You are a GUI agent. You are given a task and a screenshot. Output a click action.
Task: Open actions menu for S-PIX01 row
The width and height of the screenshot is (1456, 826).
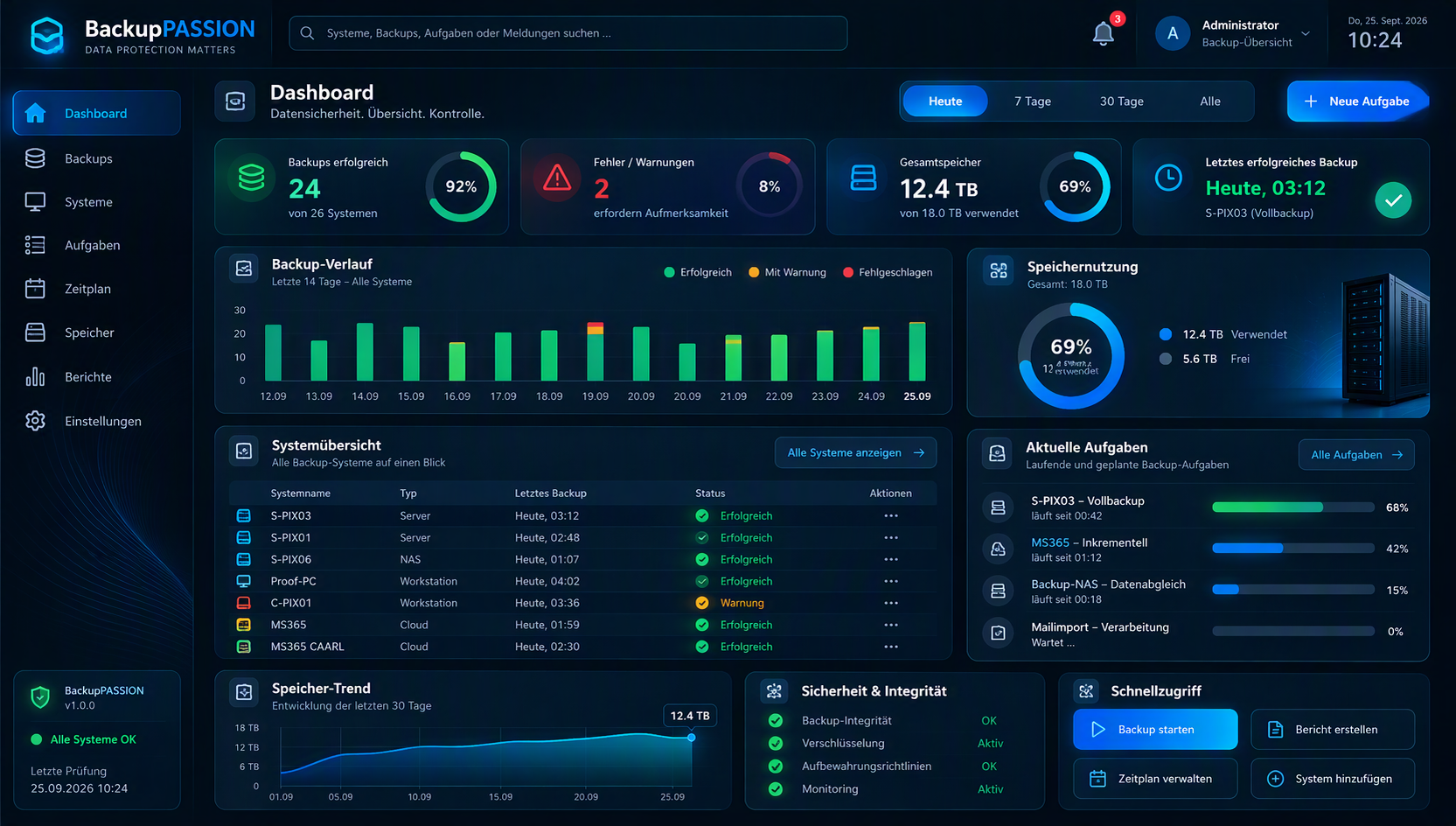pyautogui.click(x=891, y=537)
